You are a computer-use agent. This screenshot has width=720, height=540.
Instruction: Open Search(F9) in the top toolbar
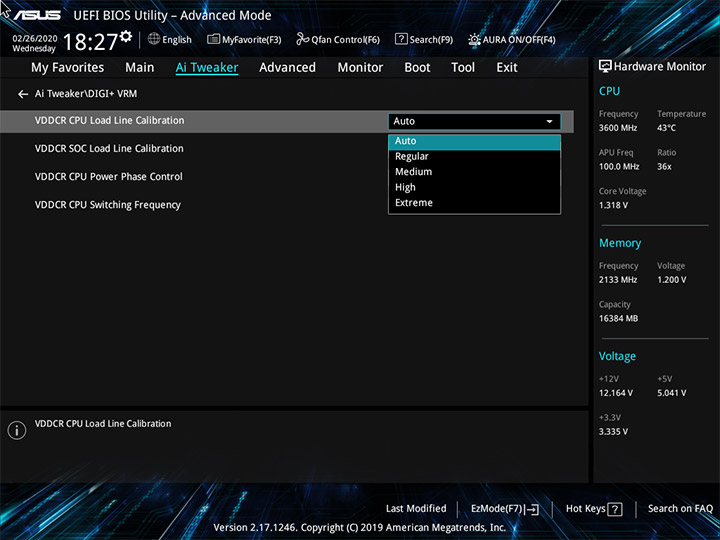(424, 39)
